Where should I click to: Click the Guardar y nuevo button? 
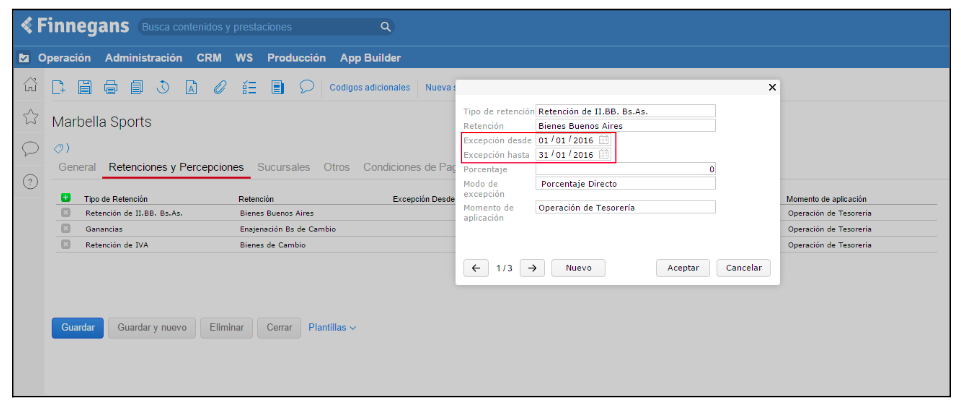pos(151,328)
